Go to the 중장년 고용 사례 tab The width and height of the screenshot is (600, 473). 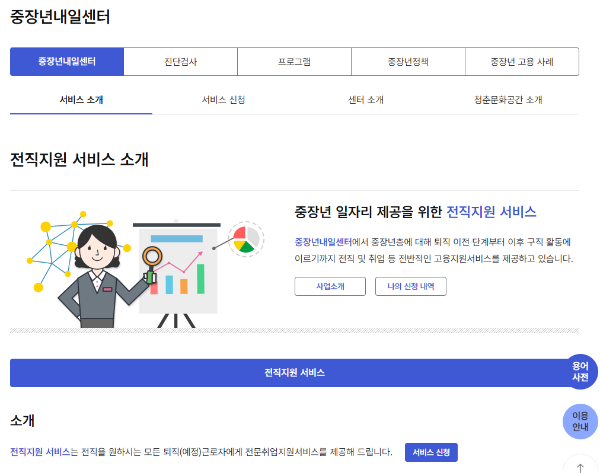pyautogui.click(x=522, y=62)
